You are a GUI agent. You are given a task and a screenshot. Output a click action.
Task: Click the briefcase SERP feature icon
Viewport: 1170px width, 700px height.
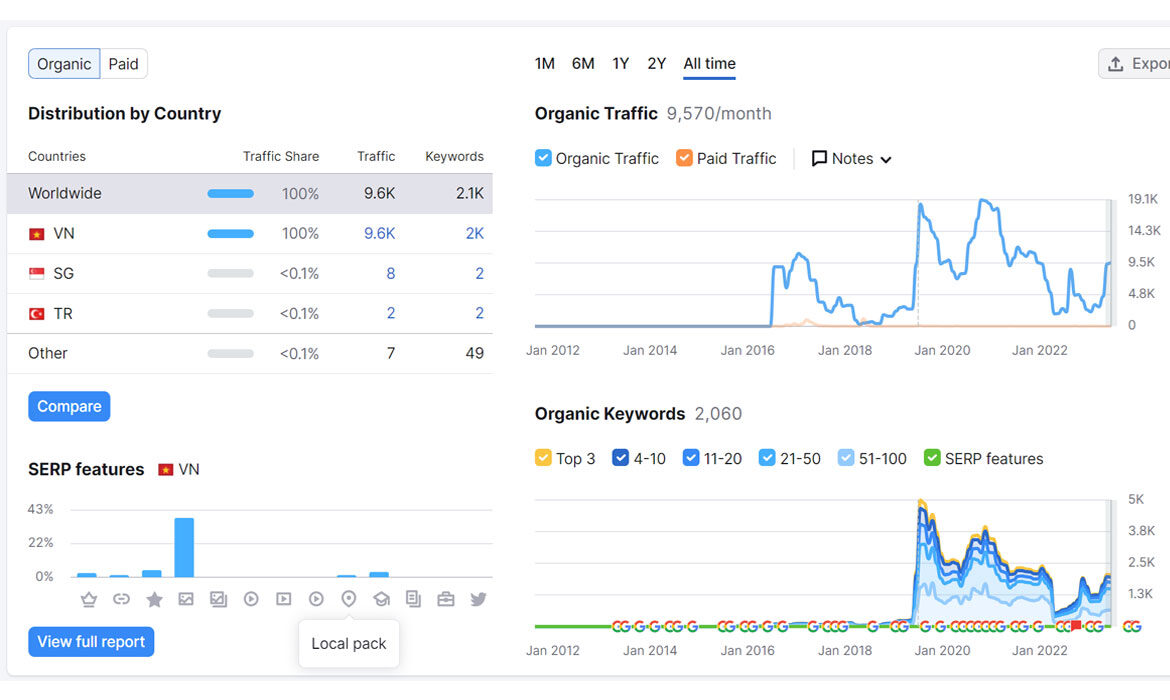pyautogui.click(x=446, y=599)
